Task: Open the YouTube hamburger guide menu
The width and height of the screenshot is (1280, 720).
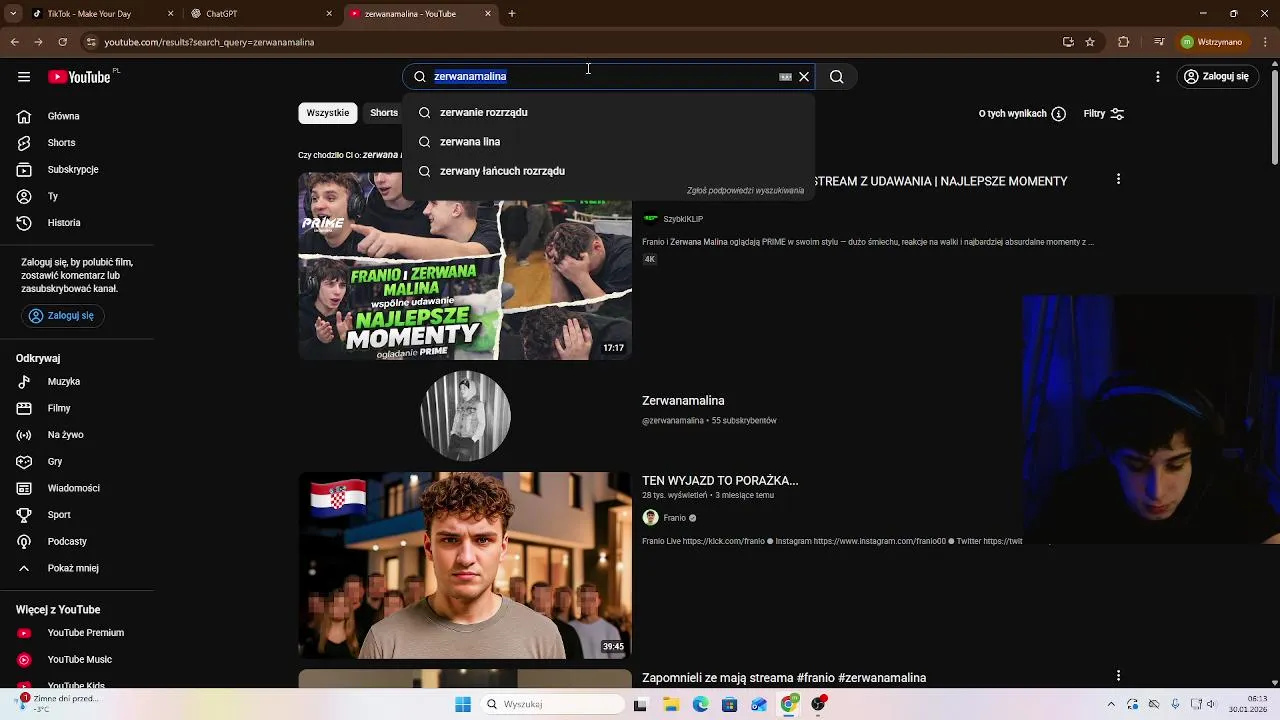Action: (24, 77)
